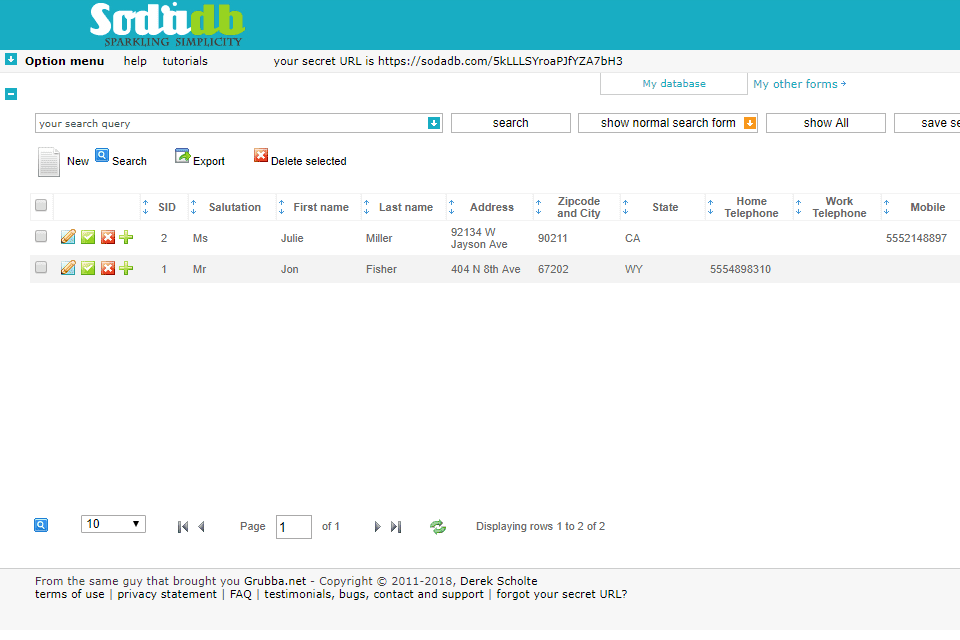Switch to the My database tab
Screen dimensions: 960x640
coord(674,84)
